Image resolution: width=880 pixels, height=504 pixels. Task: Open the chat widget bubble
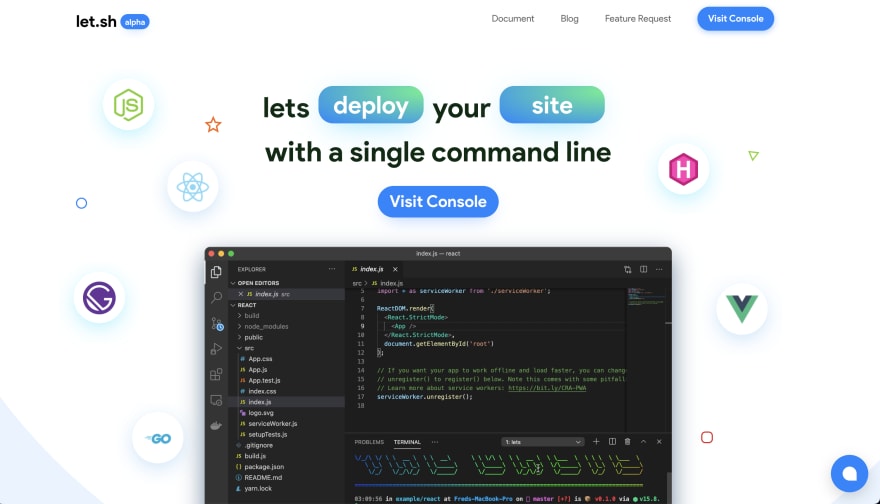click(849, 474)
